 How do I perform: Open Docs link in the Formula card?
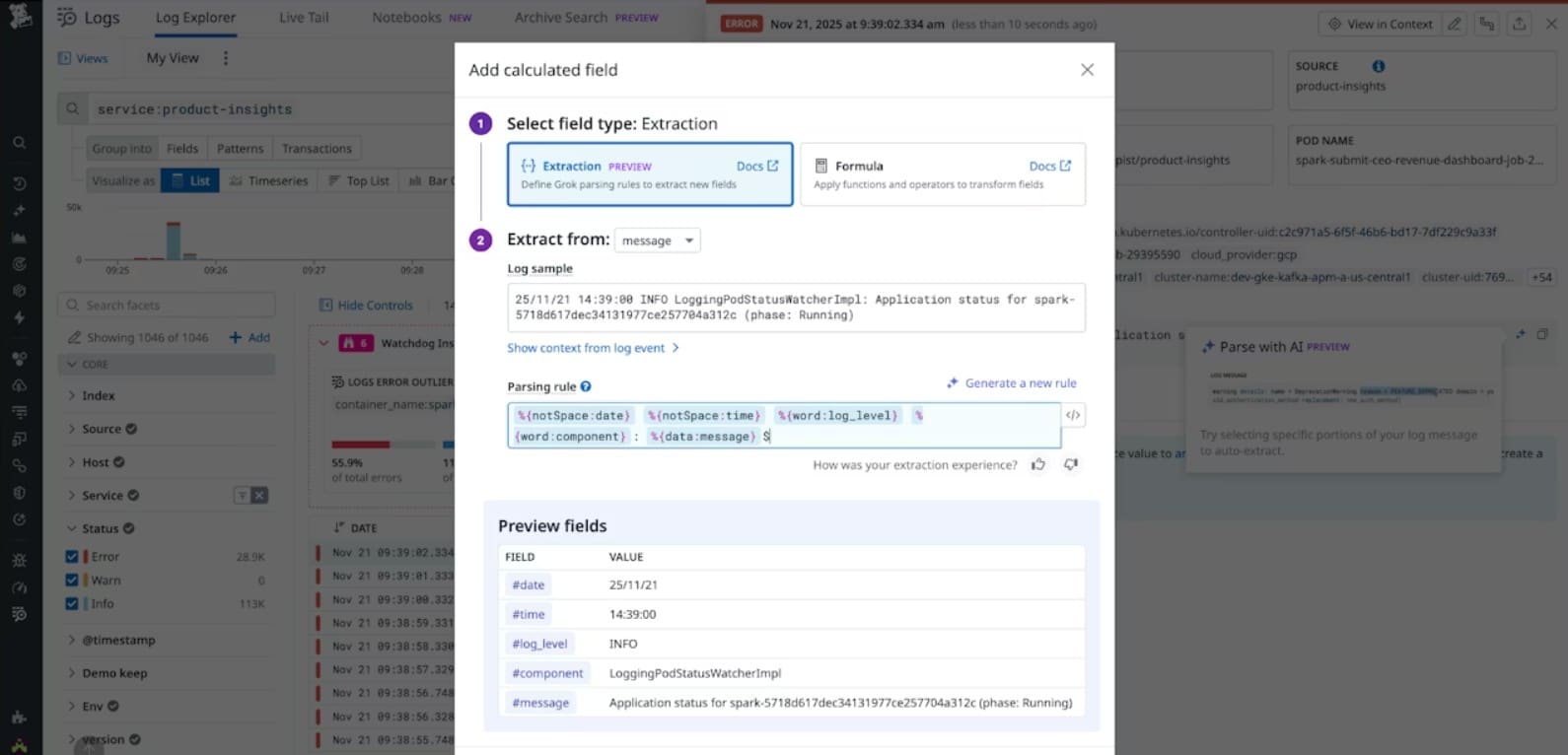[1050, 166]
